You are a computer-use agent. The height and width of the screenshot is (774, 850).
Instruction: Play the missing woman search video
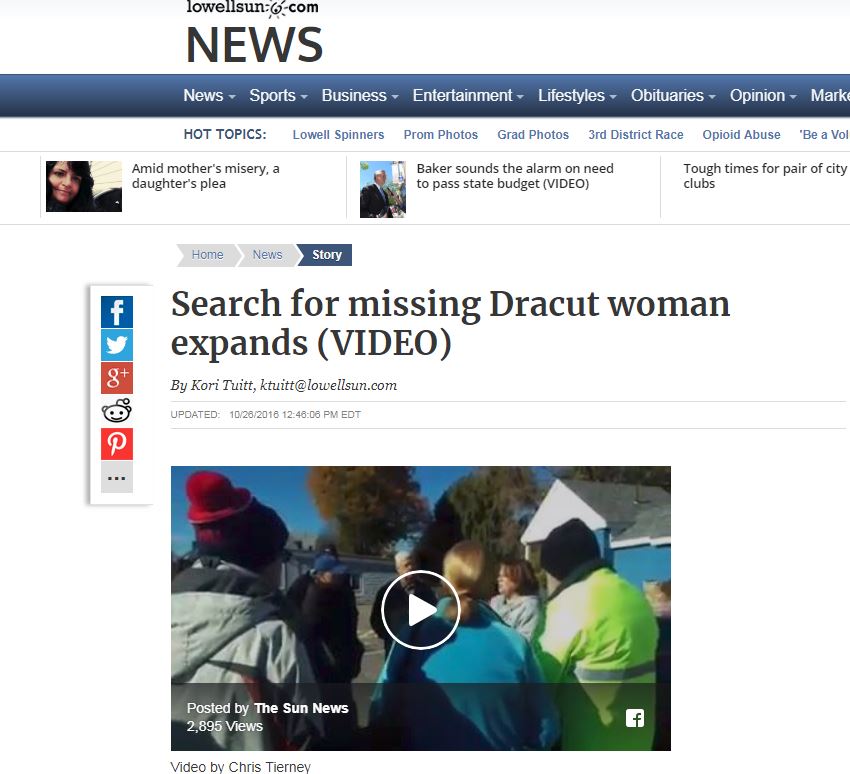[x=421, y=610]
